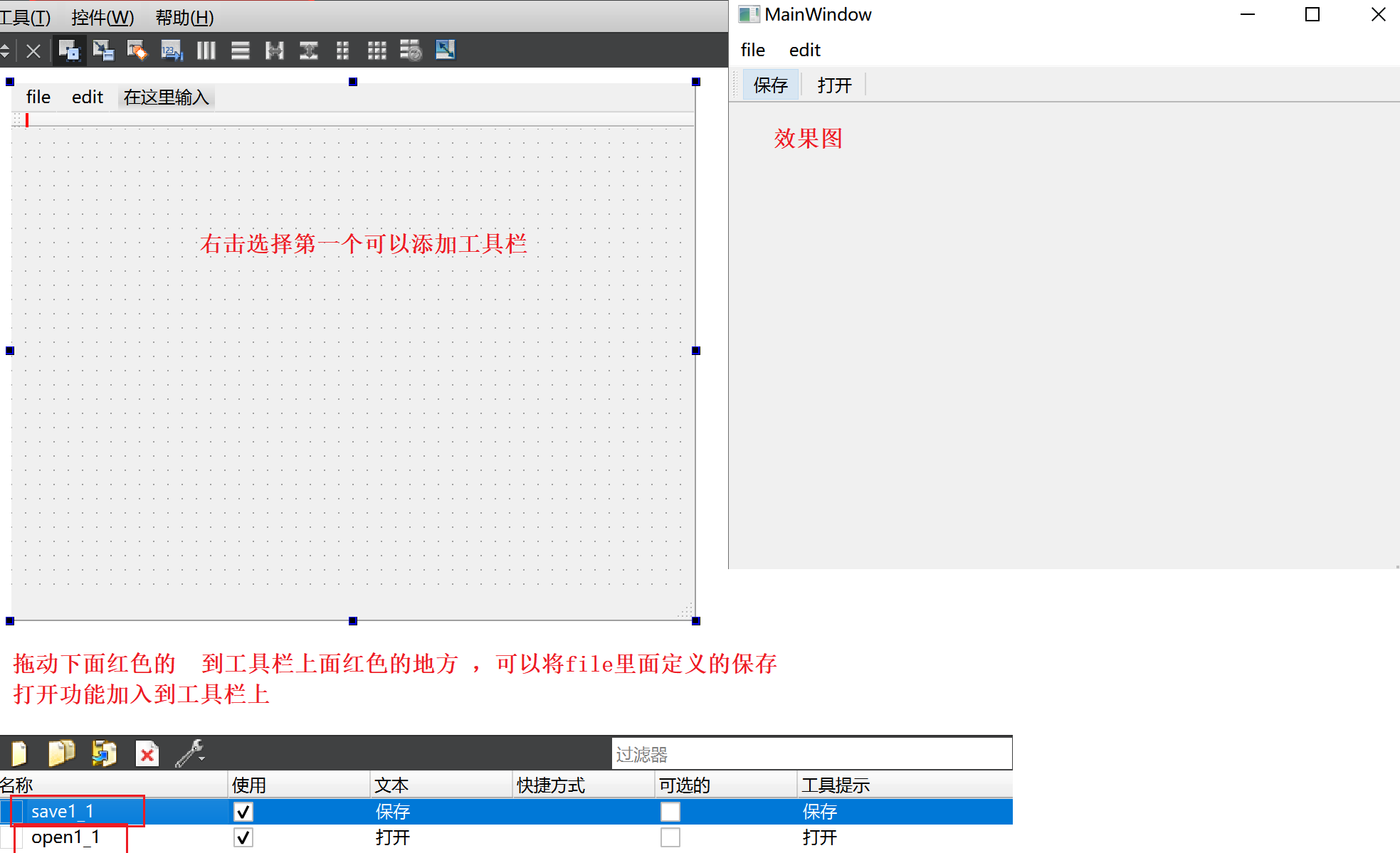Click the Break Layout icon
The image size is (1400, 853).
pos(411,51)
